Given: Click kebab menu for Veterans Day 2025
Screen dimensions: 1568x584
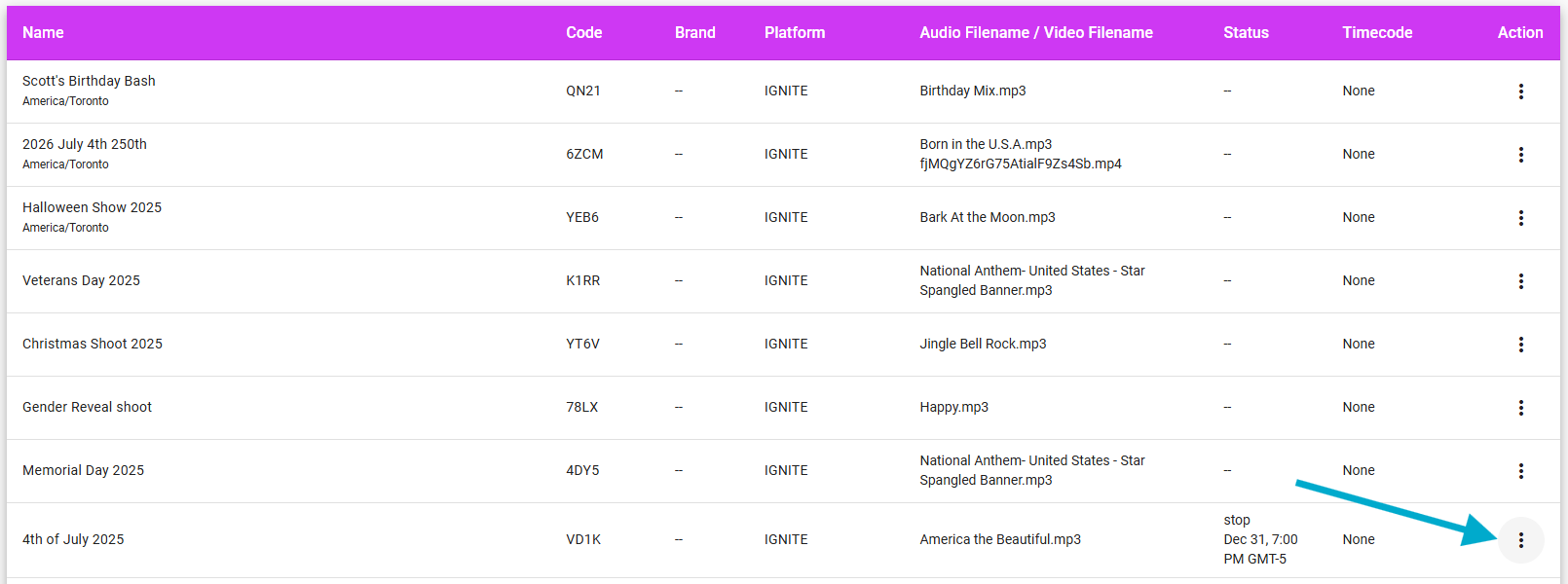Looking at the screenshot, I should coord(1520,281).
